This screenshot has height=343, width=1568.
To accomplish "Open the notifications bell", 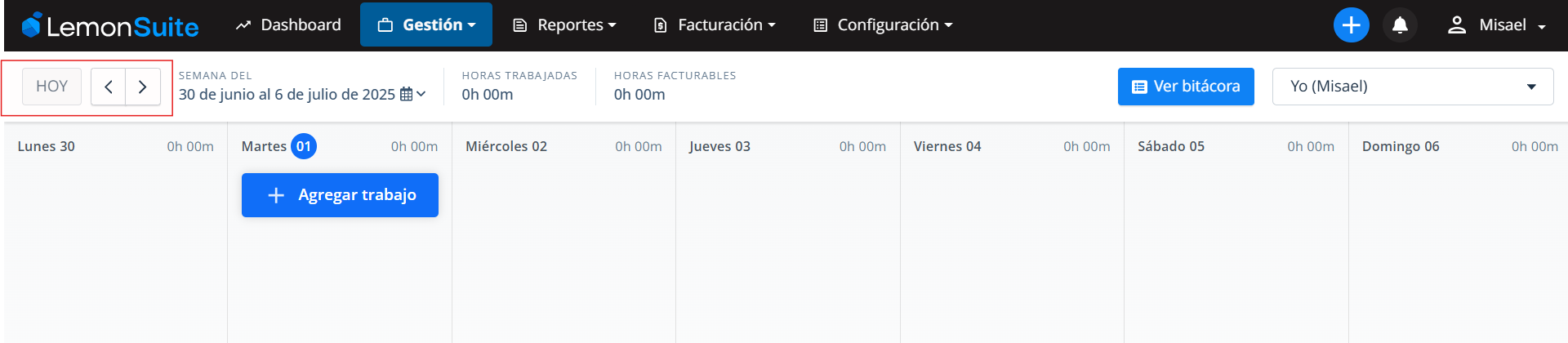I will pos(1400,25).
